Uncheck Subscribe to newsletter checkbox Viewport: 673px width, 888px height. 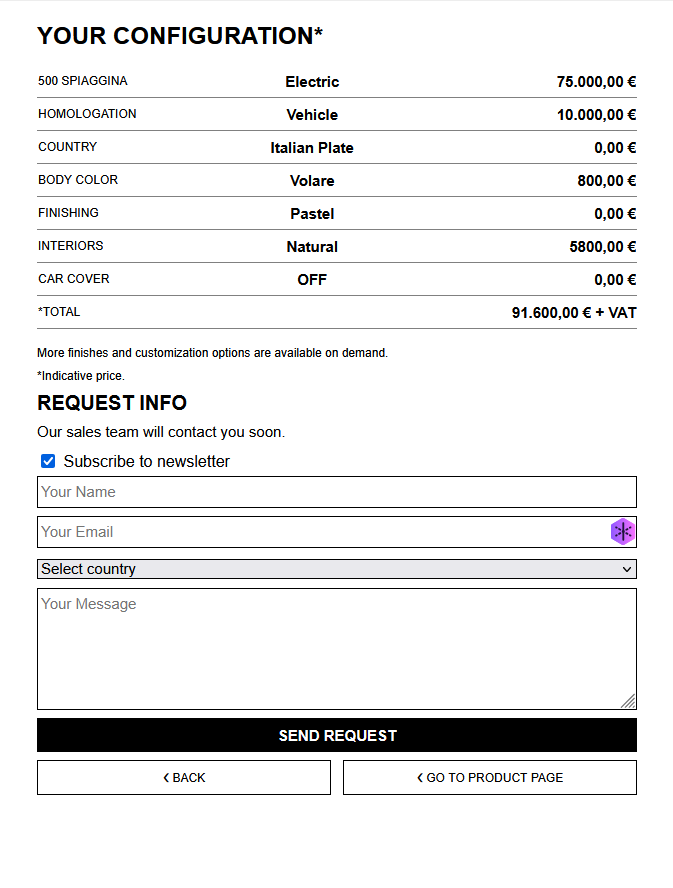coord(48,461)
